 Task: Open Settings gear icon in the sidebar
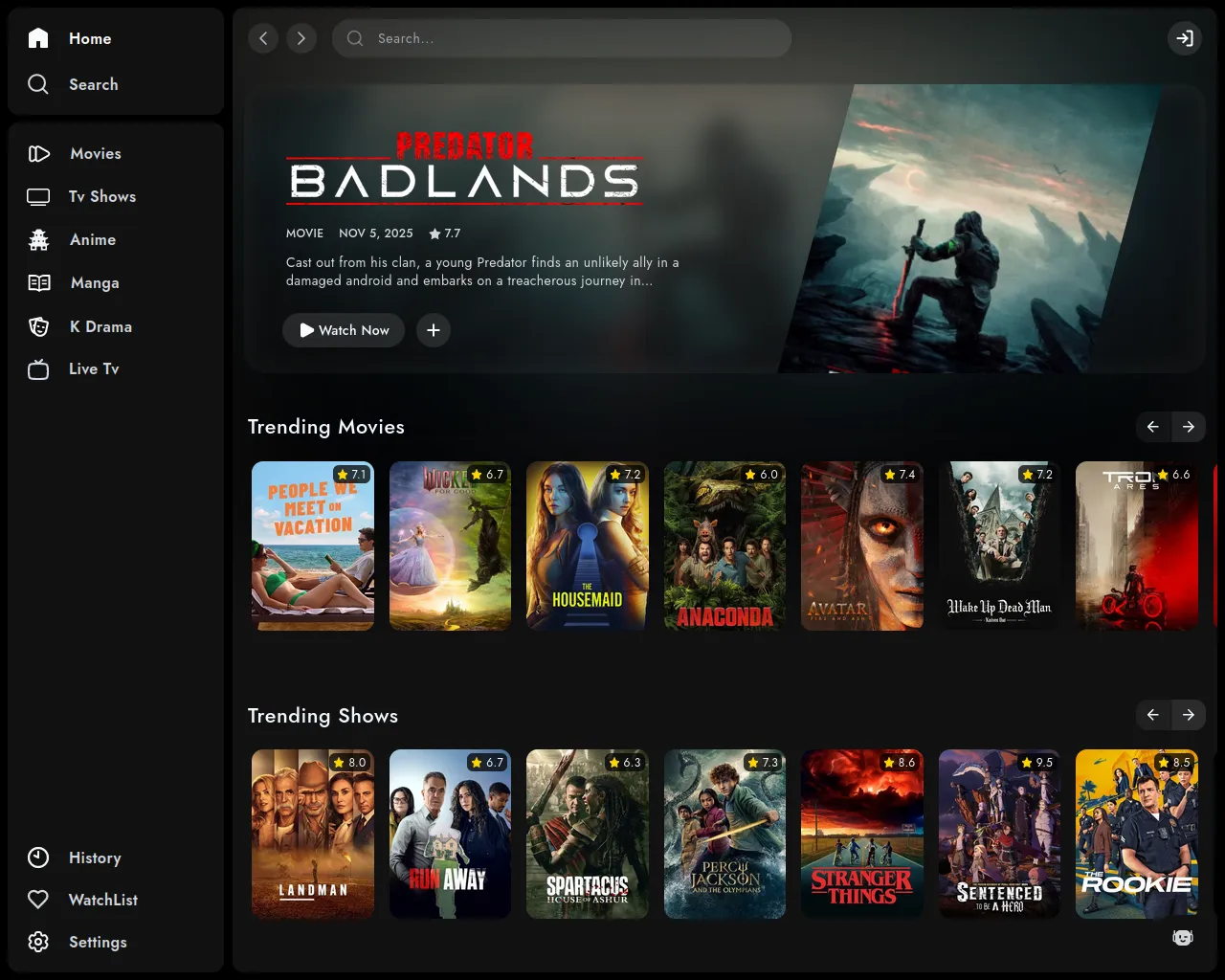[x=38, y=942]
